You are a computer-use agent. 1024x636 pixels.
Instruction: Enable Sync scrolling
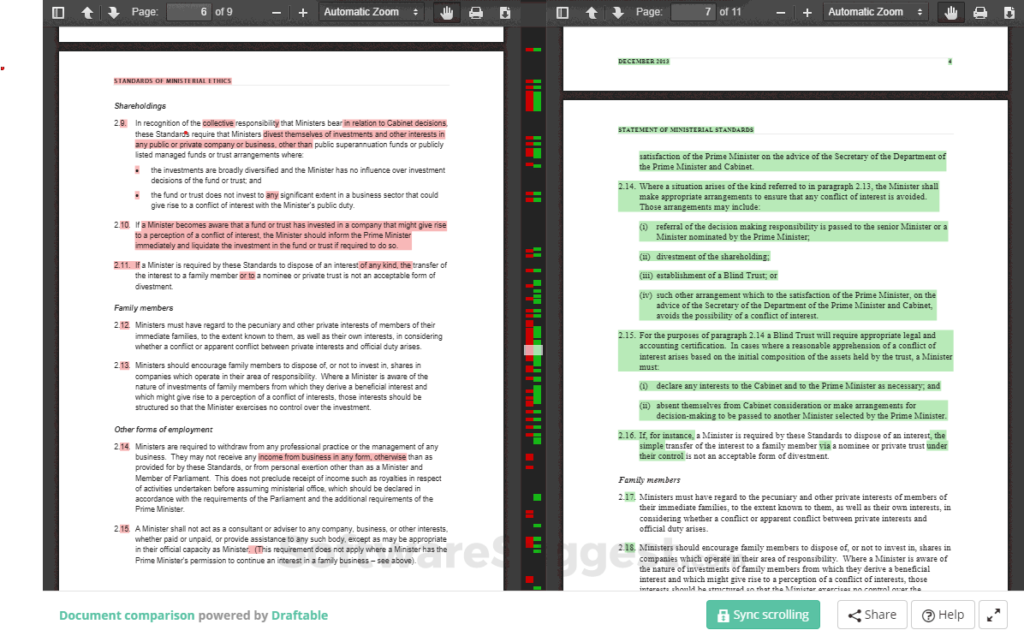pyautogui.click(x=763, y=614)
